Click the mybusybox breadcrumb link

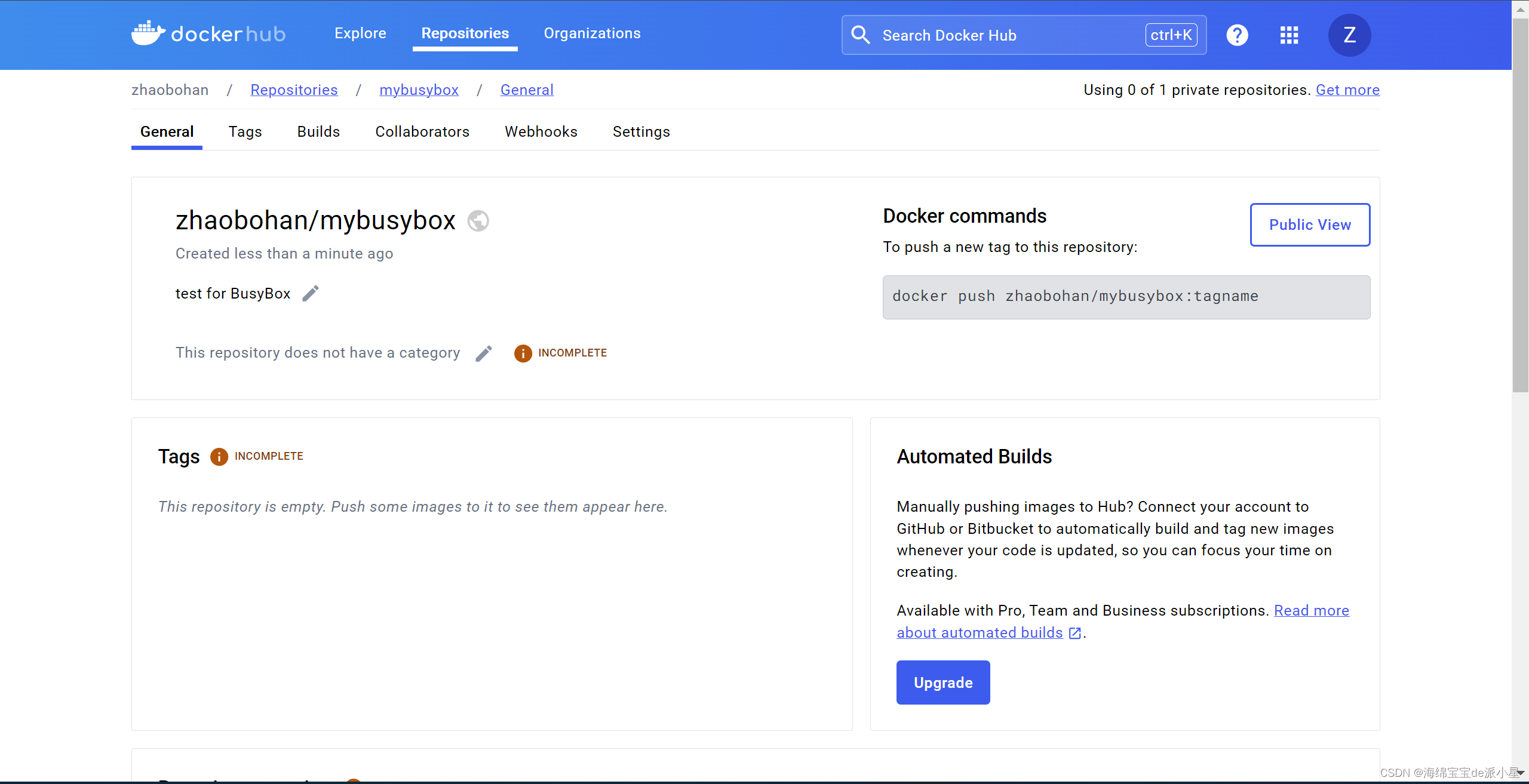coord(419,90)
